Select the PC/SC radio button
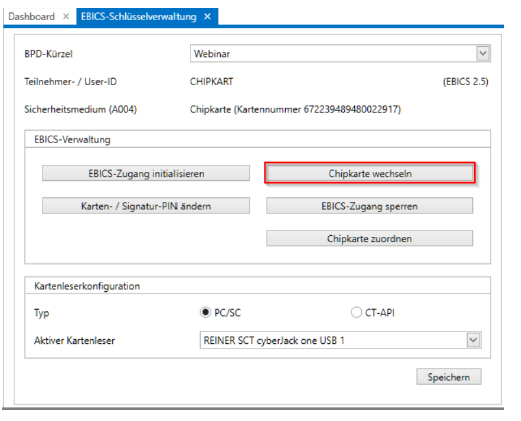This screenshot has height=421, width=521. [205, 312]
